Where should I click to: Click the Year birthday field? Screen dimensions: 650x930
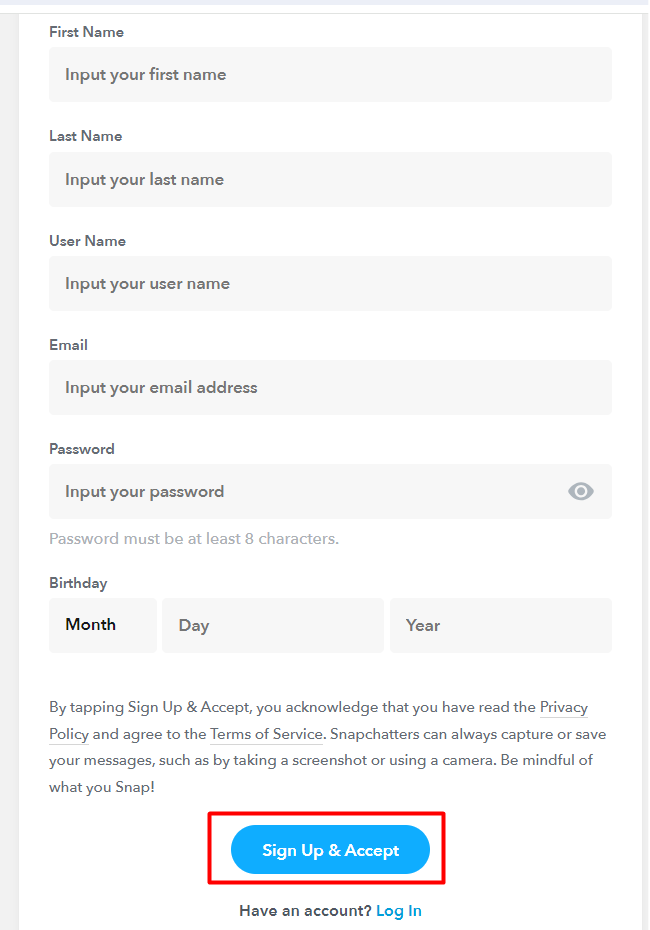[x=501, y=625]
